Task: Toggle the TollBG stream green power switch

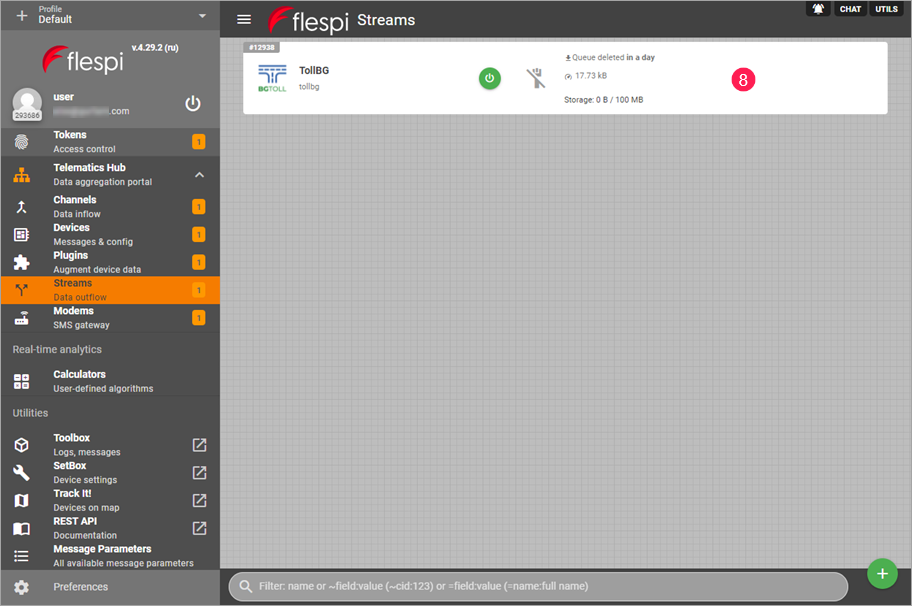Action: point(489,79)
